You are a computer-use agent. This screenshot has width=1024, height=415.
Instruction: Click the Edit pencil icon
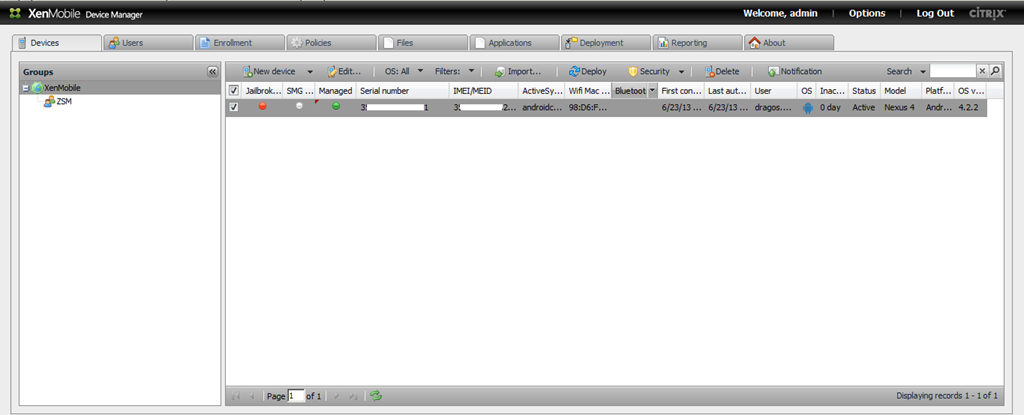[332, 72]
